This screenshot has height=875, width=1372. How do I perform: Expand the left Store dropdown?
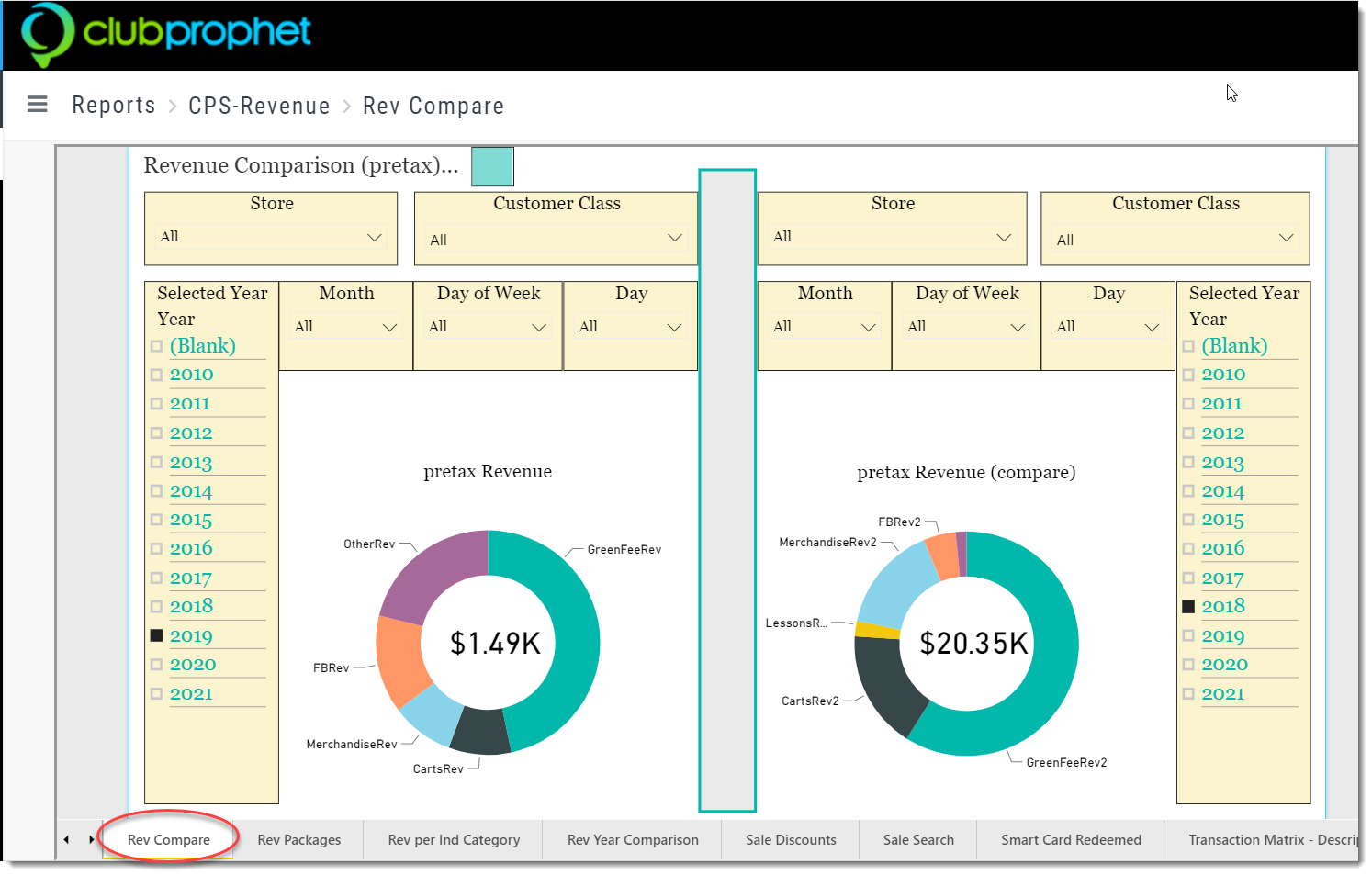click(x=271, y=237)
